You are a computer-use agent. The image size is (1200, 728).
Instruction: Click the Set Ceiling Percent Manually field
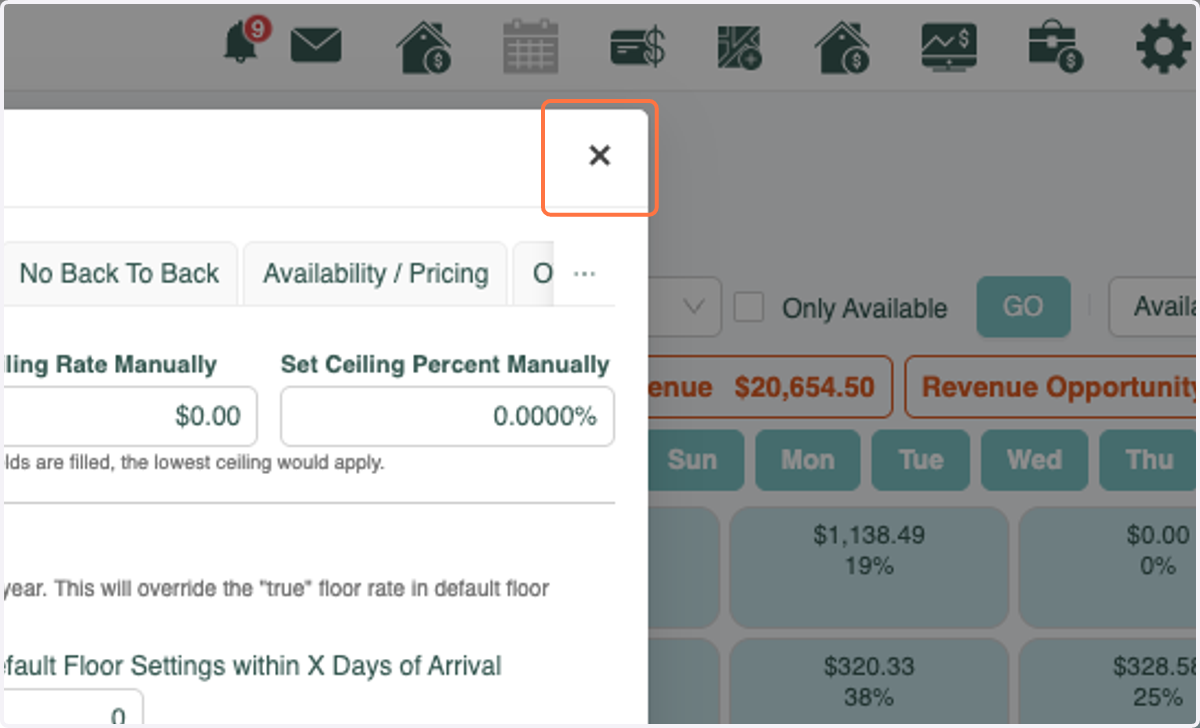point(447,416)
